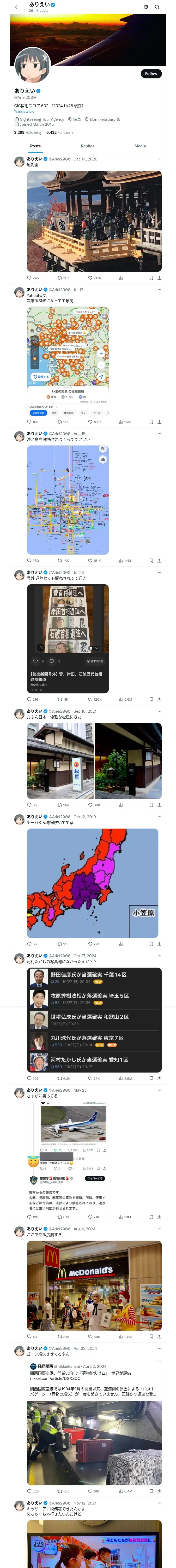Open the Media tab
Viewport: 176px width, 1568px height.
[x=140, y=146]
